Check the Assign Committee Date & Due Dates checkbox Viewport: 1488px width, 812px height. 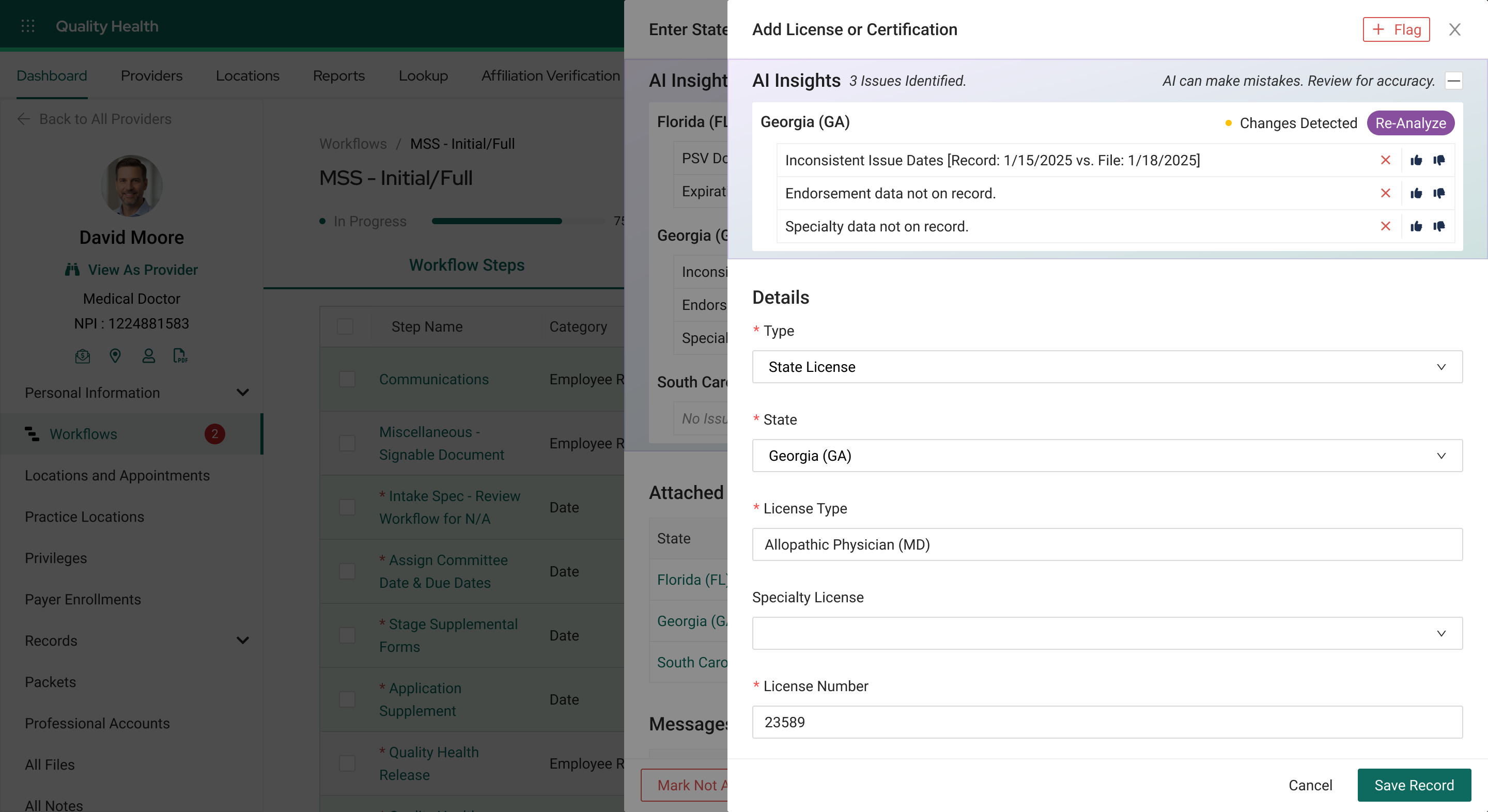pos(347,571)
